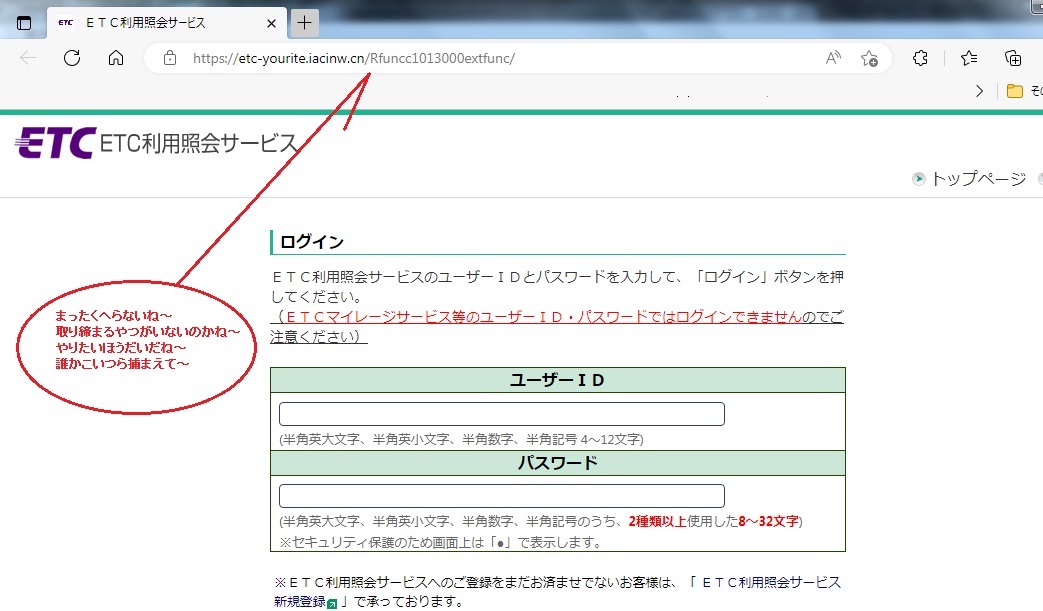The height and width of the screenshot is (611, 1043).
Task: Click the ユーザーID column header
Action: click(x=557, y=380)
